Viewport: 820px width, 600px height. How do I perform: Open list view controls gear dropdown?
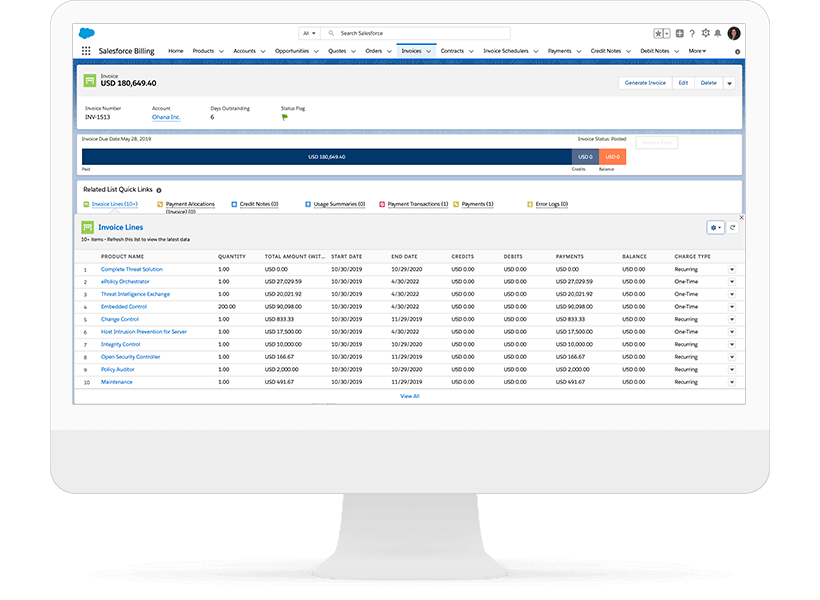point(715,228)
